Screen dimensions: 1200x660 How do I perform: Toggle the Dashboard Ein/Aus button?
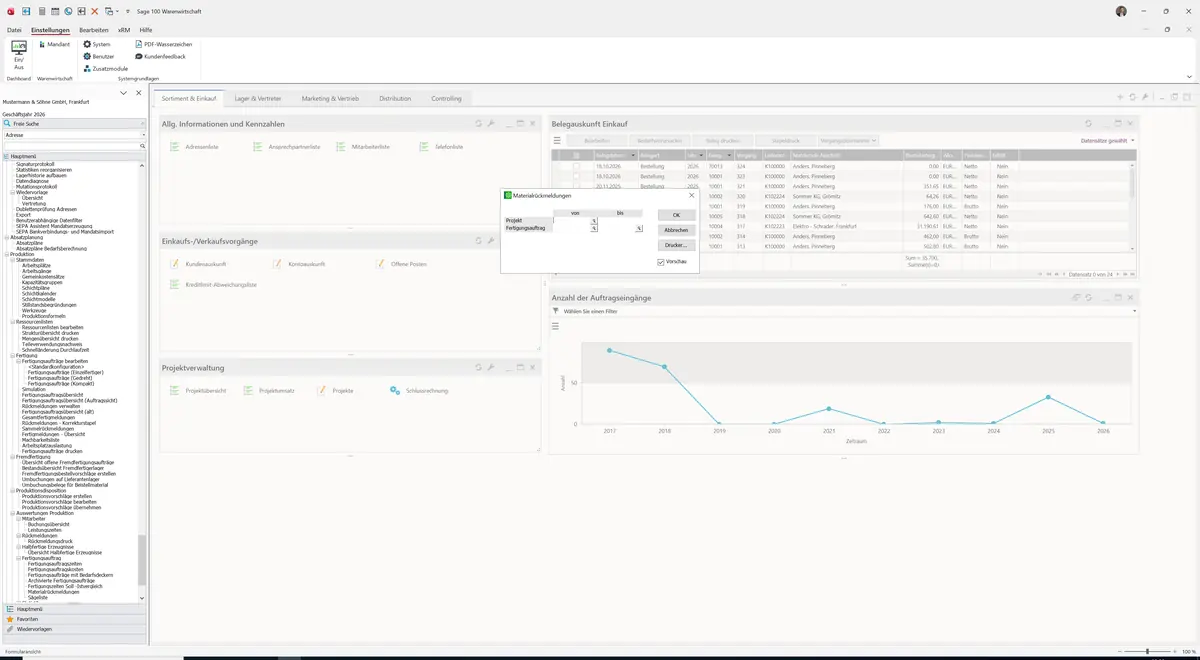tap(19, 54)
